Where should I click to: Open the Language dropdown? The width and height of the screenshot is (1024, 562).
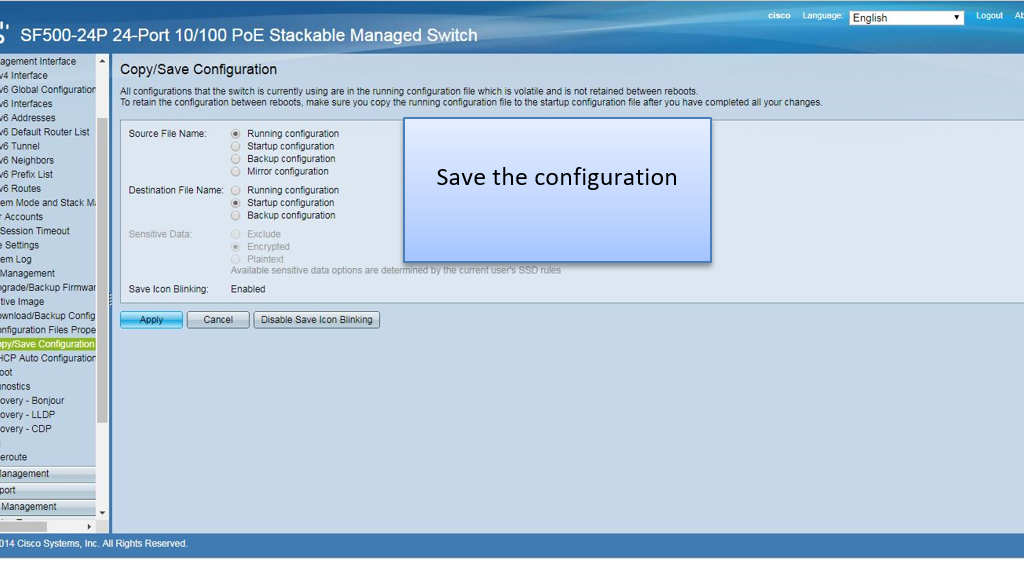click(x=906, y=18)
